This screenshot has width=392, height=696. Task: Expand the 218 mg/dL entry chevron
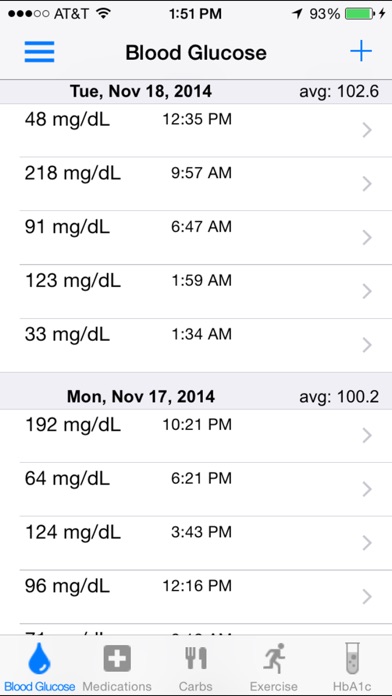coord(367,184)
